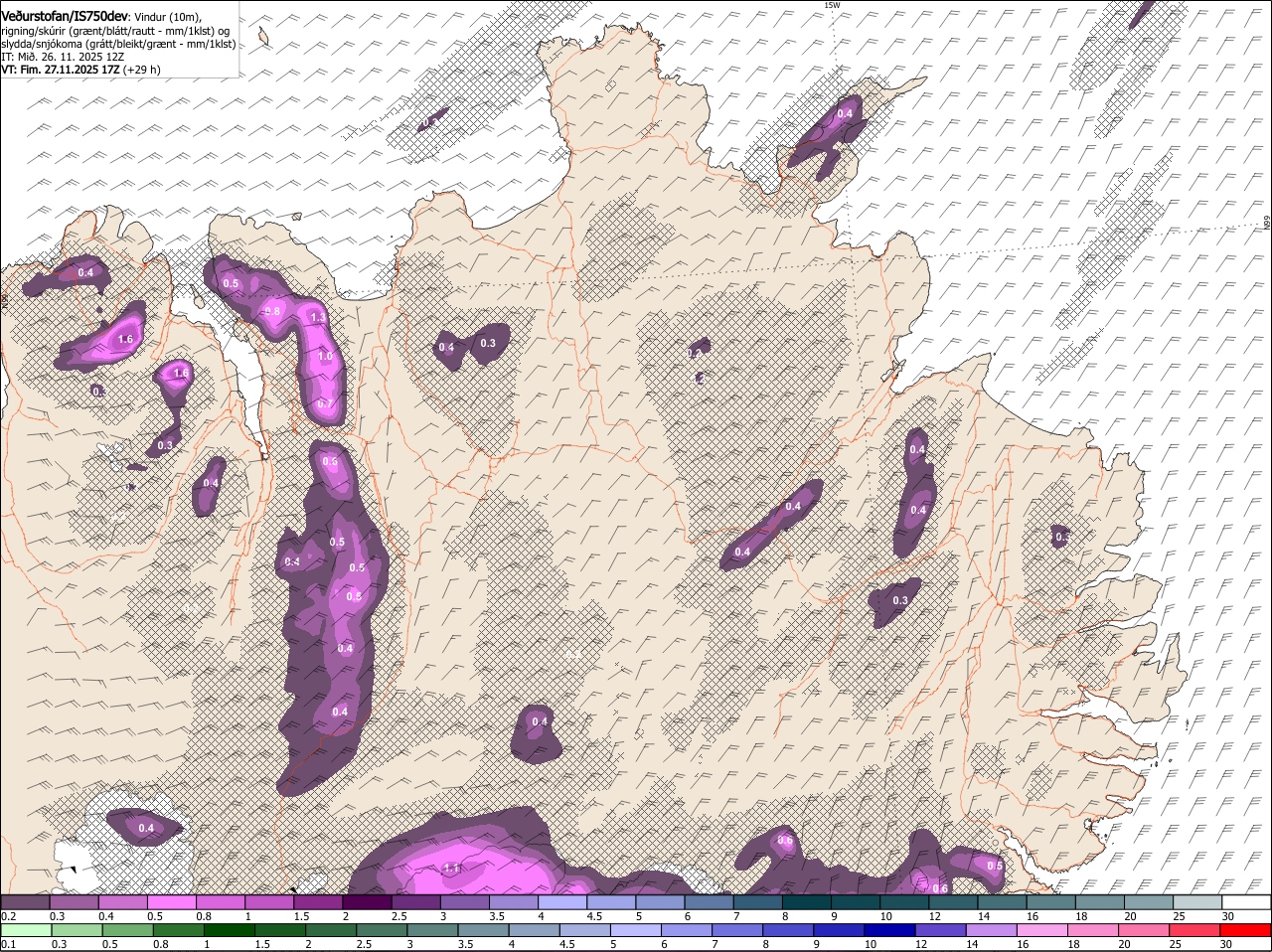Click the 1.0 precipitation value on the map
Viewport: 1272px width, 952px height.
pyautogui.click(x=325, y=356)
